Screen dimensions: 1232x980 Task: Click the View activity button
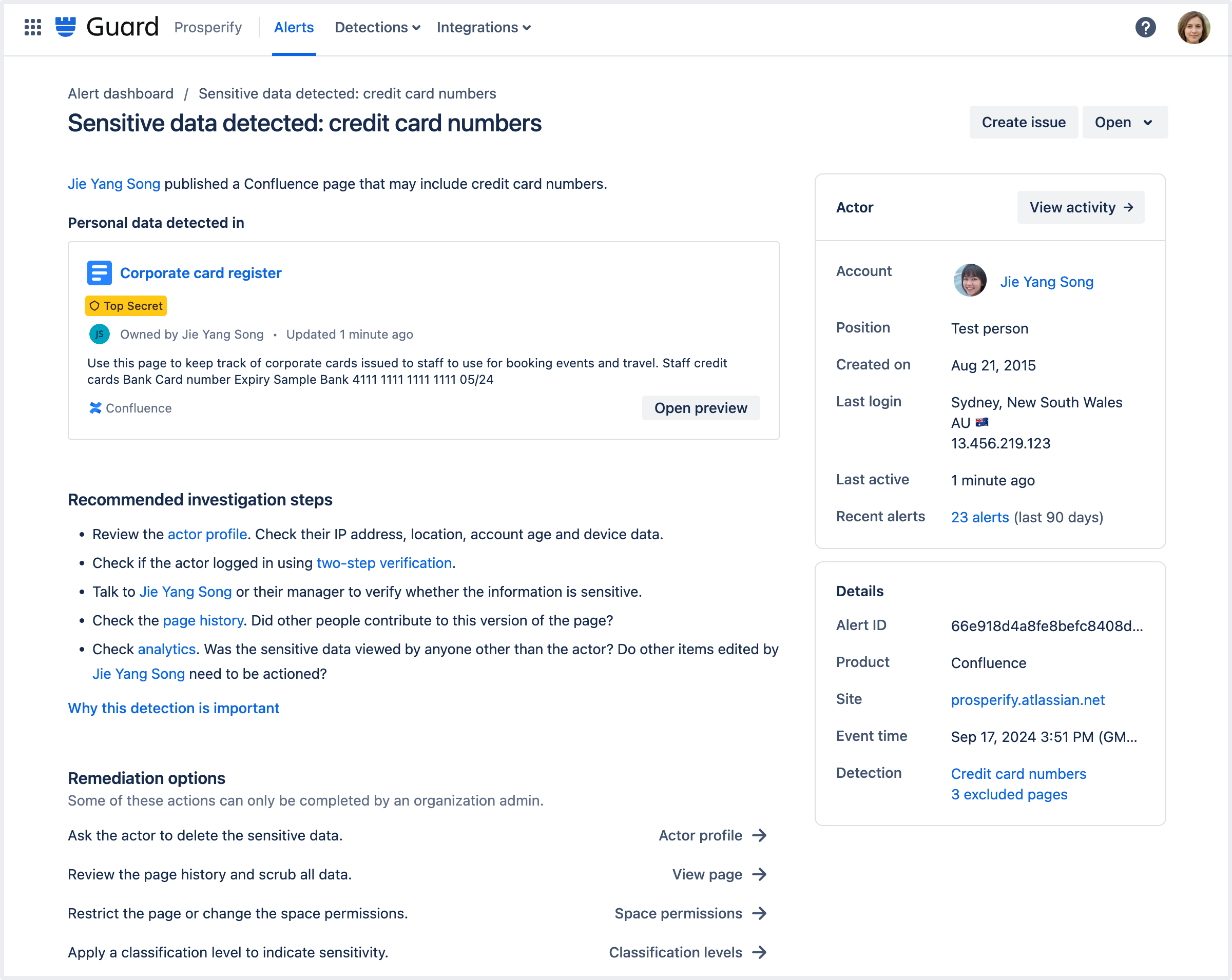1081,207
